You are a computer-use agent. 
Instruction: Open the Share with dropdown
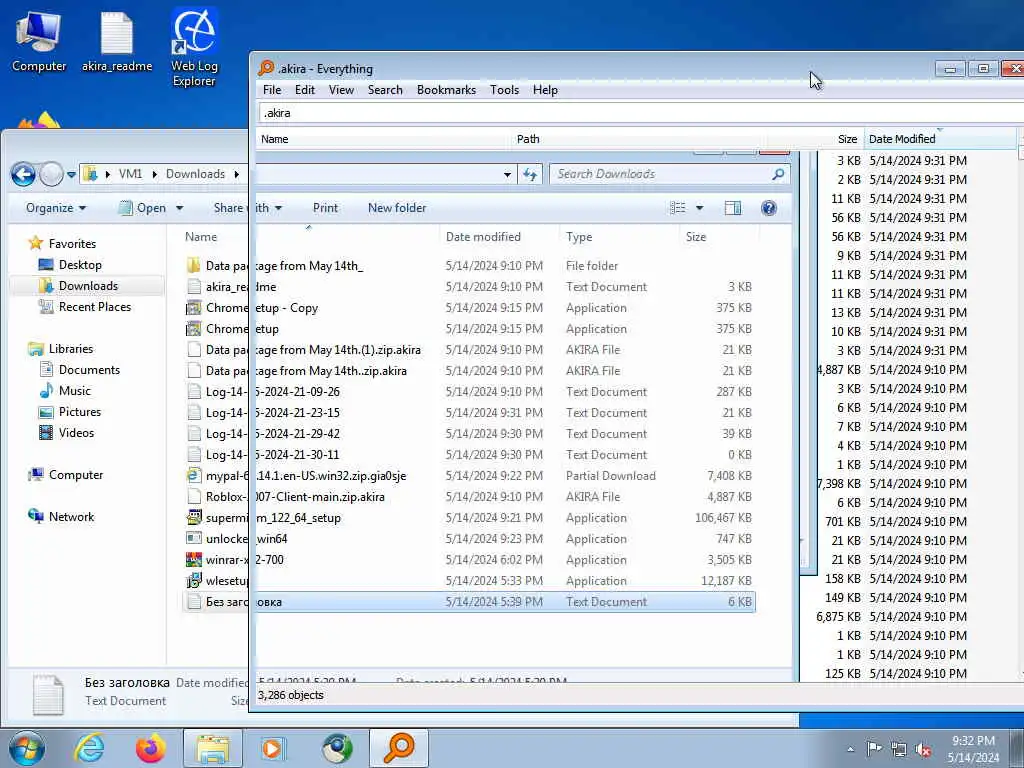[x=248, y=208]
